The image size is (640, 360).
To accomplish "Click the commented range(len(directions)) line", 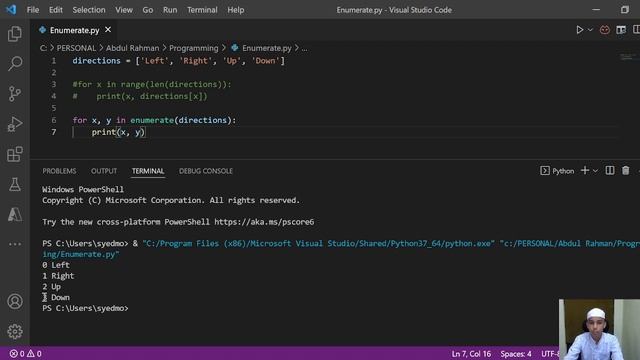I will pos(152,84).
